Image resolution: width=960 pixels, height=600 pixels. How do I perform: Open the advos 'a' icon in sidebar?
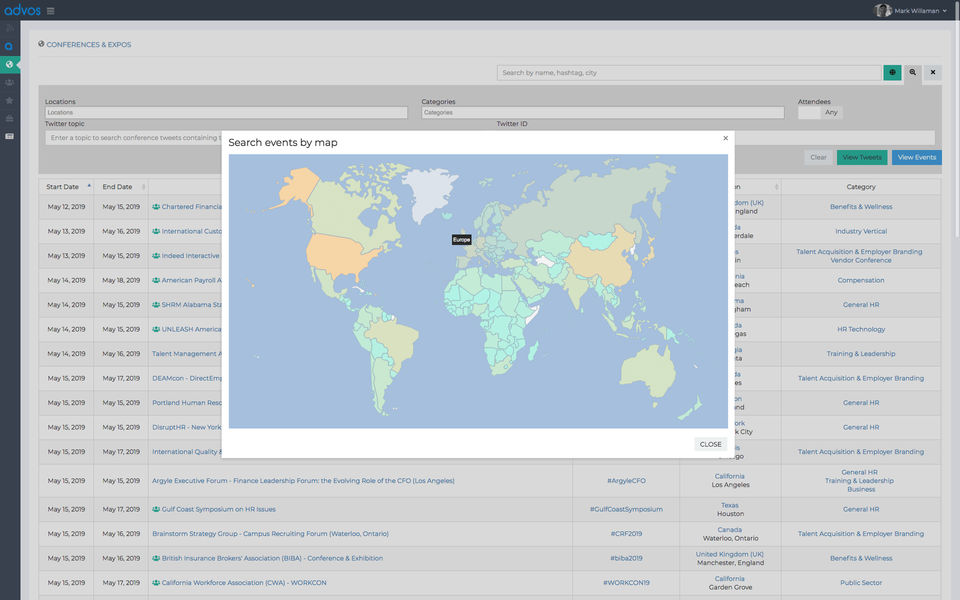(x=10, y=46)
